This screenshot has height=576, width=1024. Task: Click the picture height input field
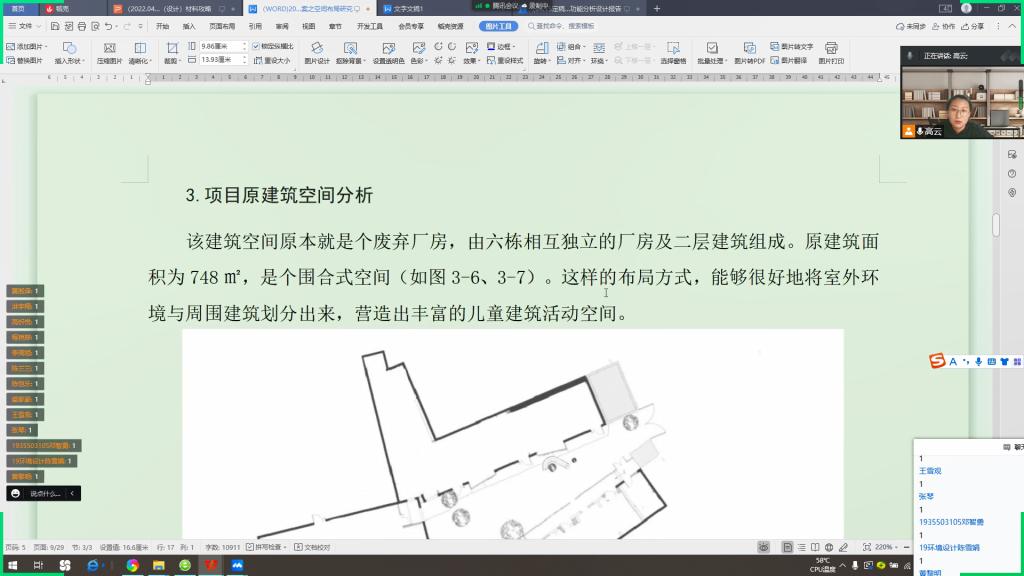coord(219,46)
